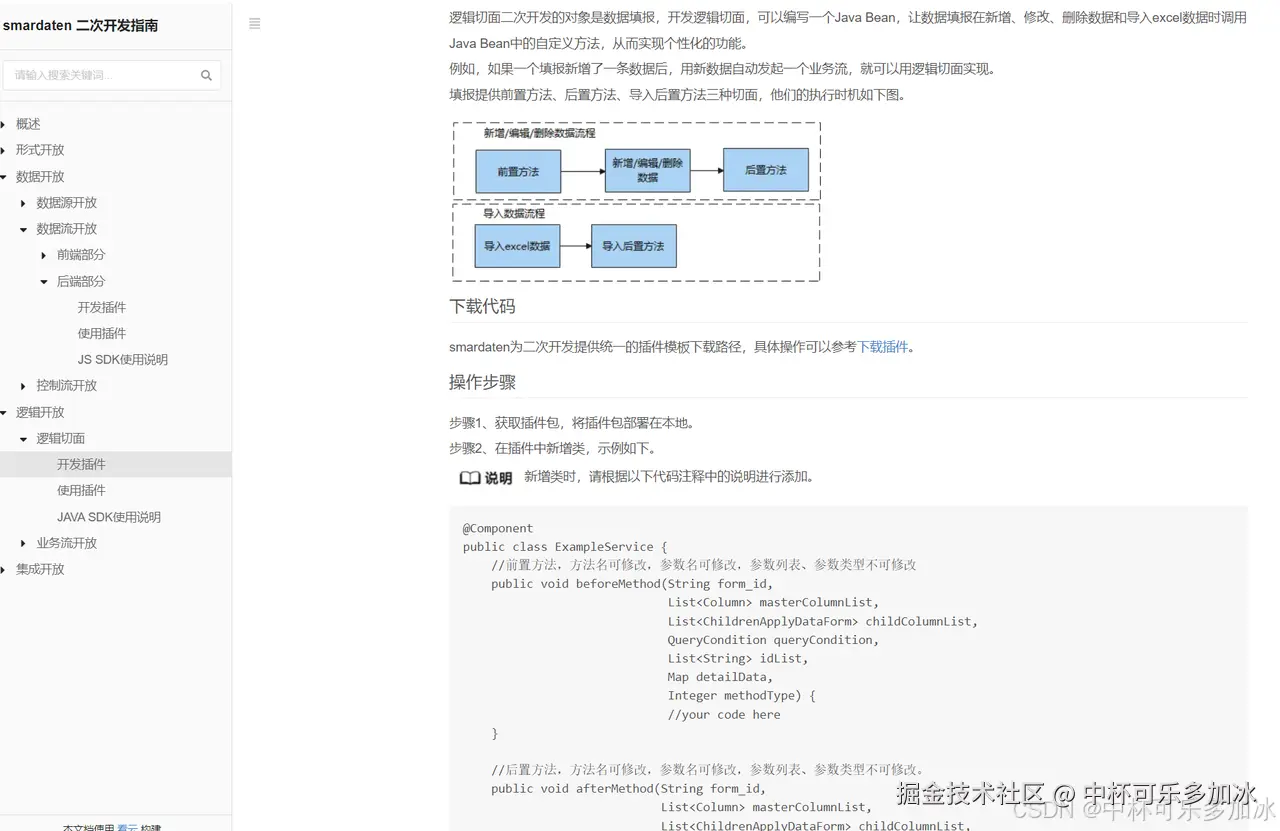The image size is (1280, 831).
Task: Select 控制流开发 in the sidebar
Action: tap(67, 386)
